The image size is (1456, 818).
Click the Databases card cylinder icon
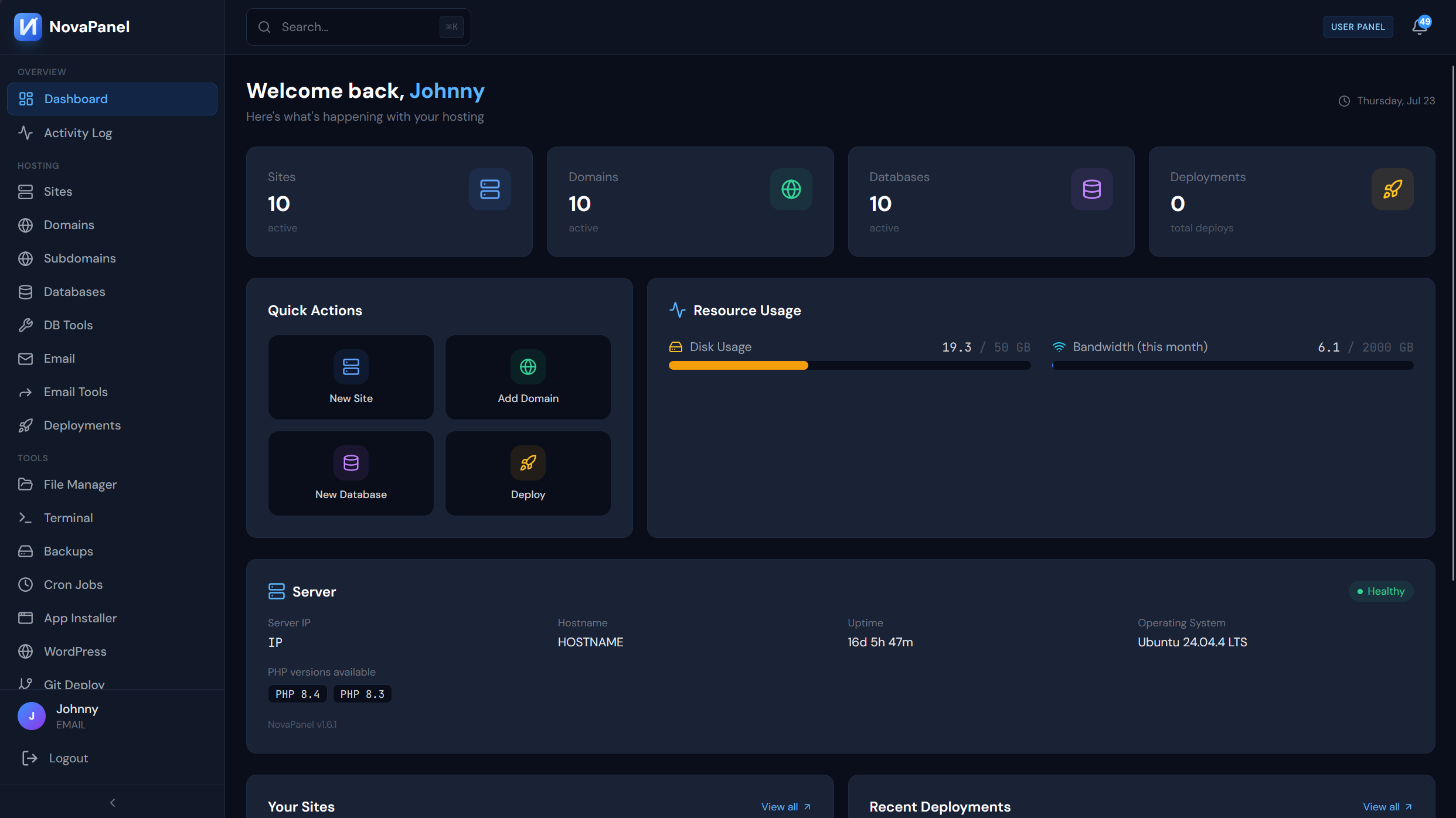click(x=1091, y=189)
